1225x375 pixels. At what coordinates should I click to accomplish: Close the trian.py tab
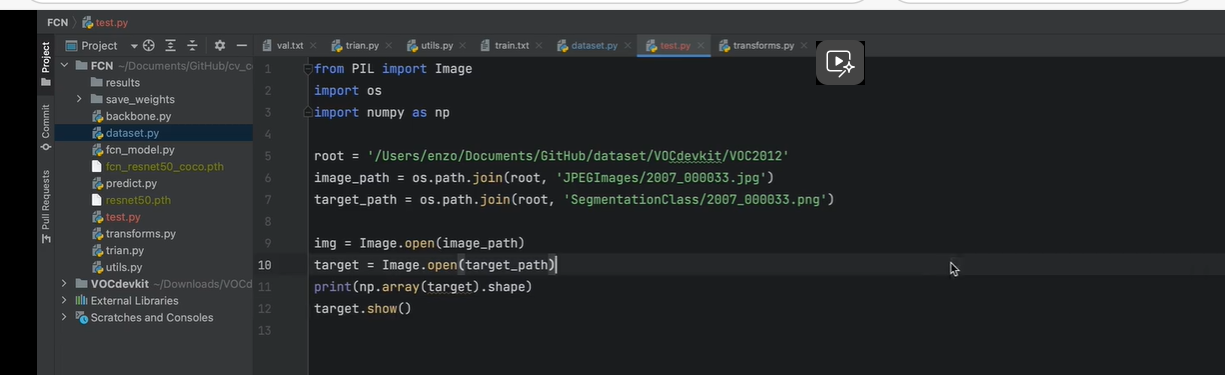coord(388,46)
